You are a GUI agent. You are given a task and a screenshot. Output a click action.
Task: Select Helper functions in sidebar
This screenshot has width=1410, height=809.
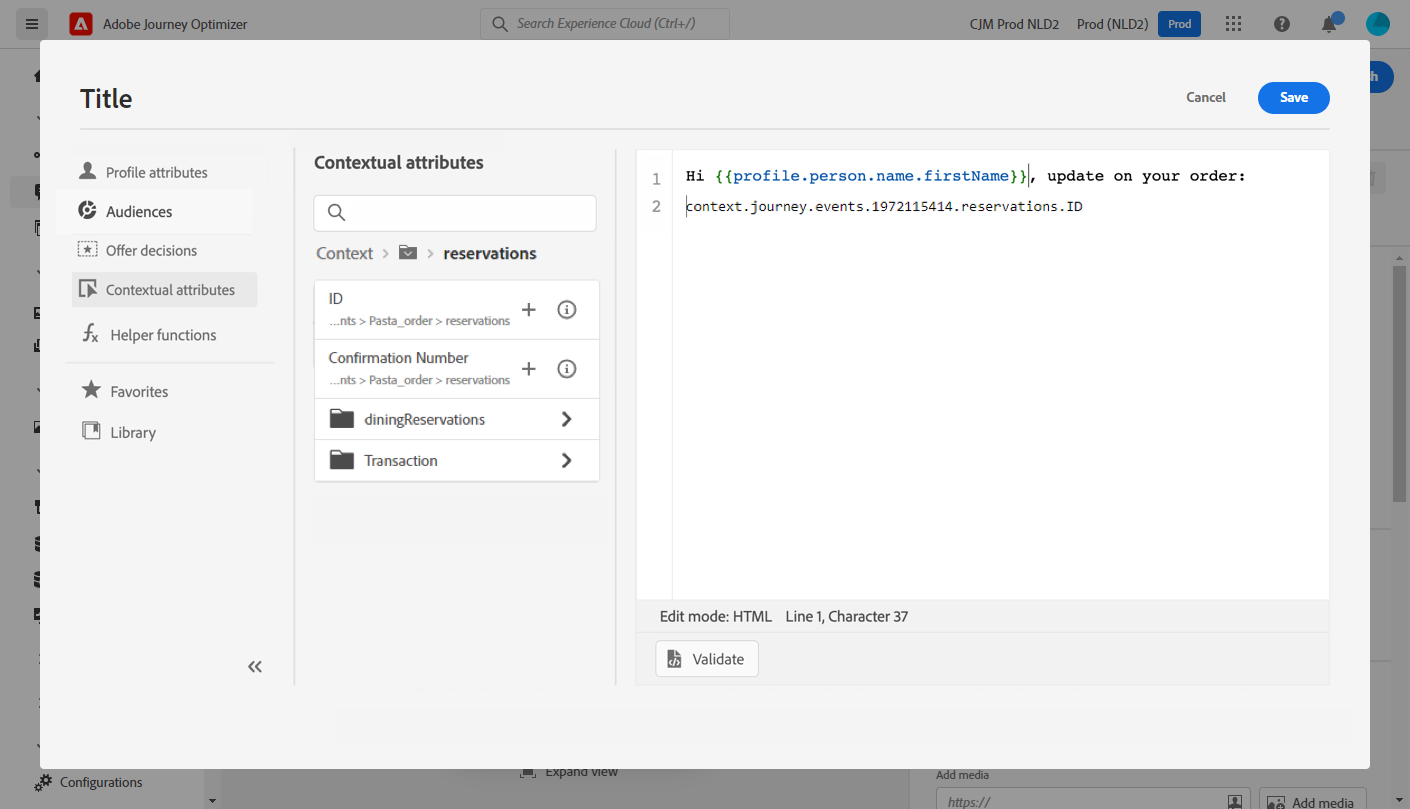pyautogui.click(x=163, y=335)
